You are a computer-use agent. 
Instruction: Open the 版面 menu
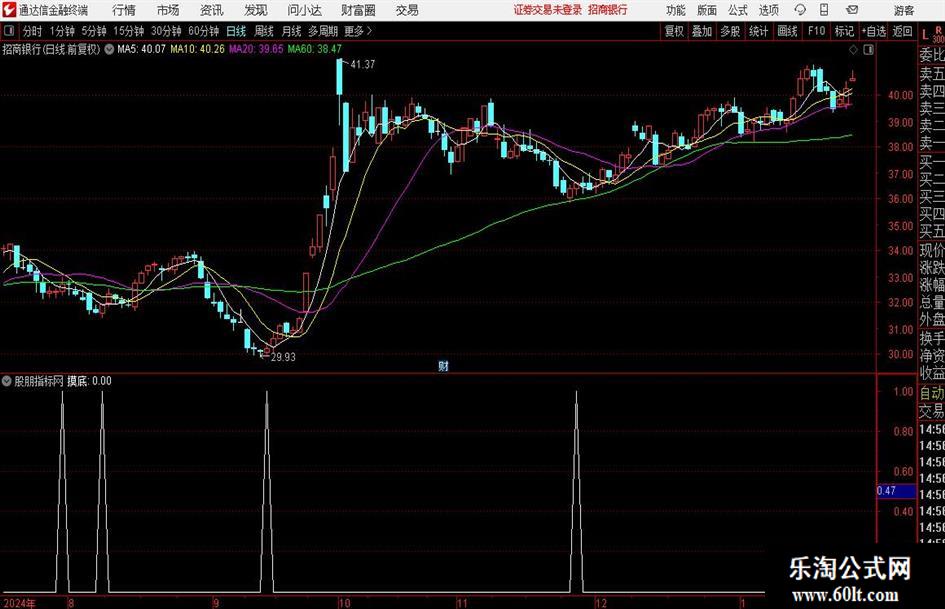[x=707, y=10]
